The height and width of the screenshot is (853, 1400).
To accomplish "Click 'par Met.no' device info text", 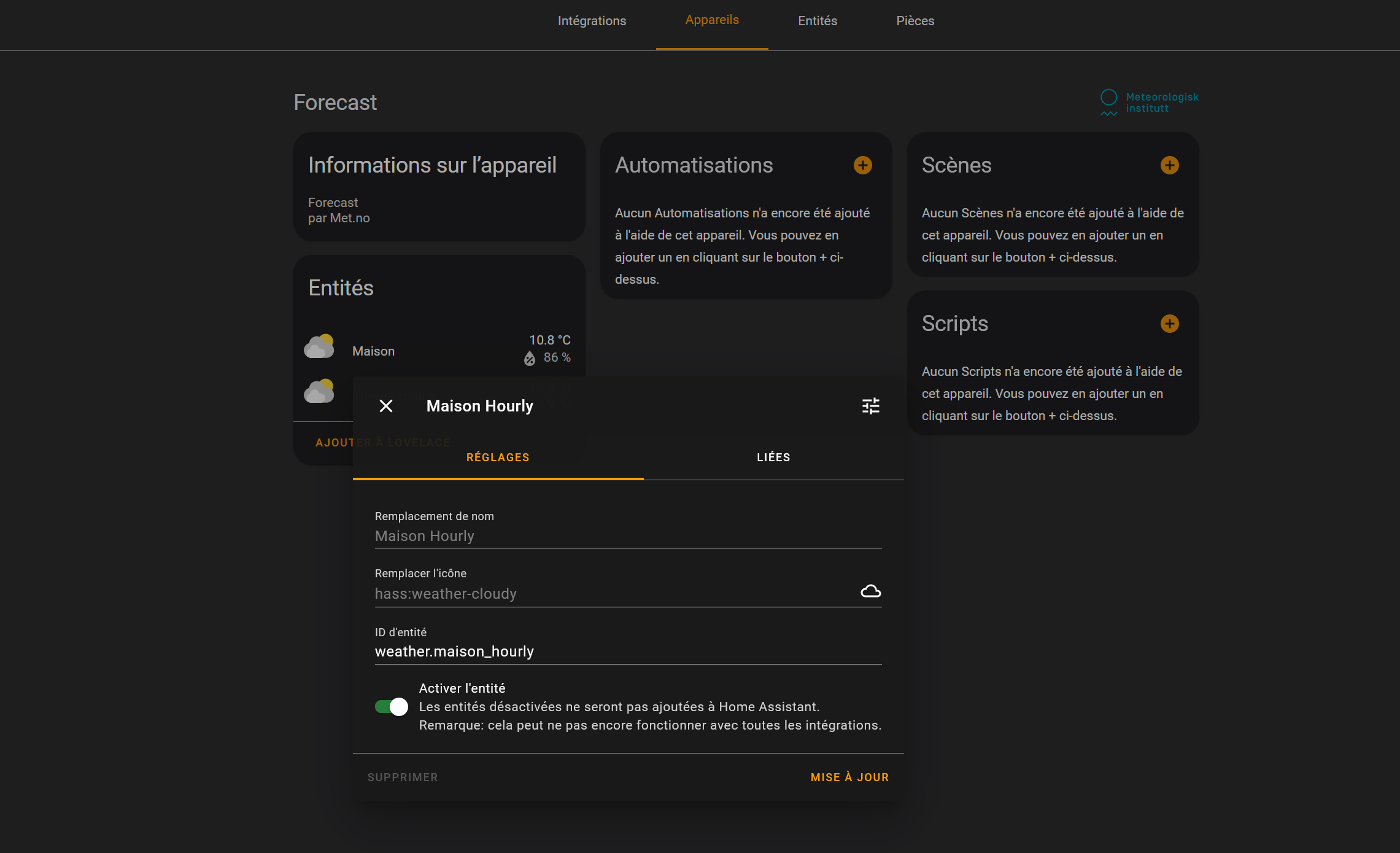I will click(339, 218).
